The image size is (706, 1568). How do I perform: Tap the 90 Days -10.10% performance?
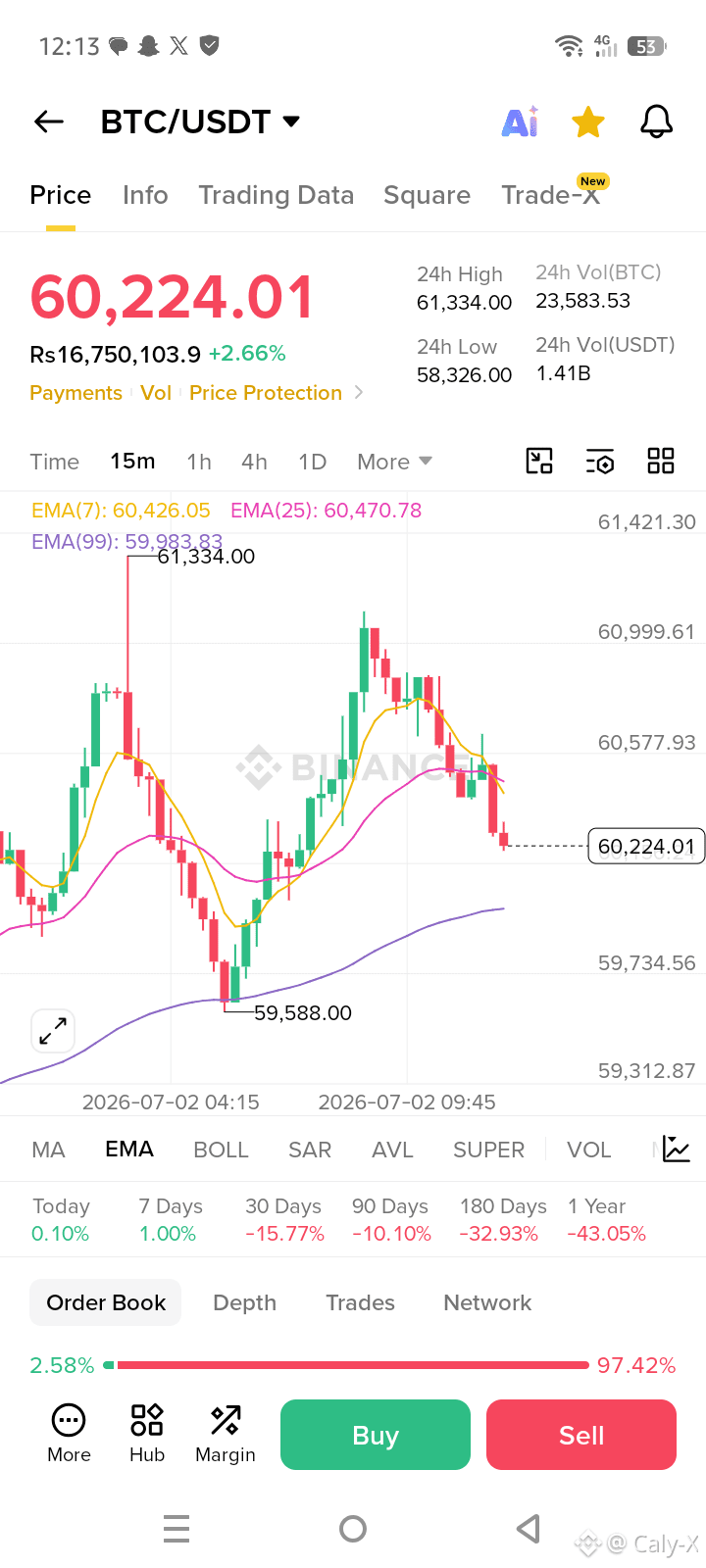391,1220
